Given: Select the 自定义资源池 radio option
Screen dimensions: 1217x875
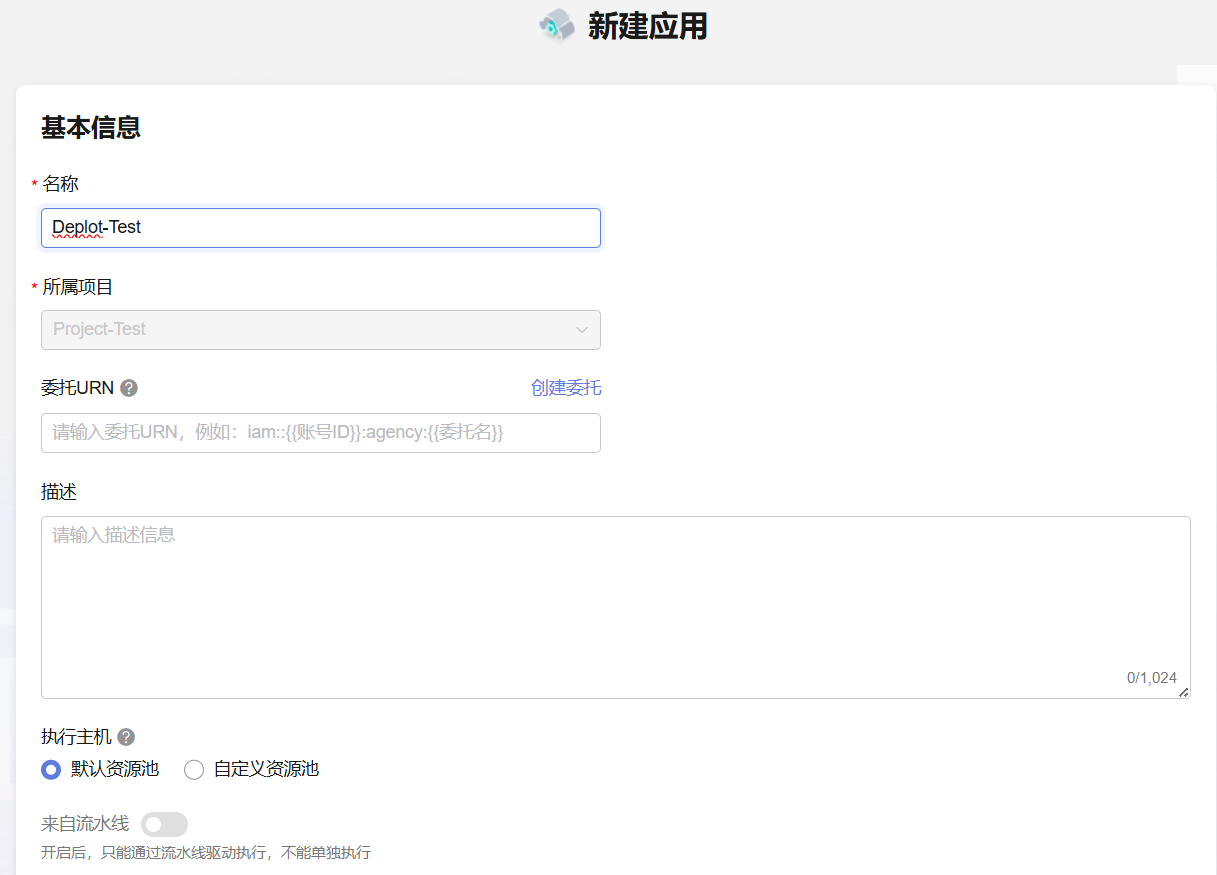Looking at the screenshot, I should click(x=194, y=769).
